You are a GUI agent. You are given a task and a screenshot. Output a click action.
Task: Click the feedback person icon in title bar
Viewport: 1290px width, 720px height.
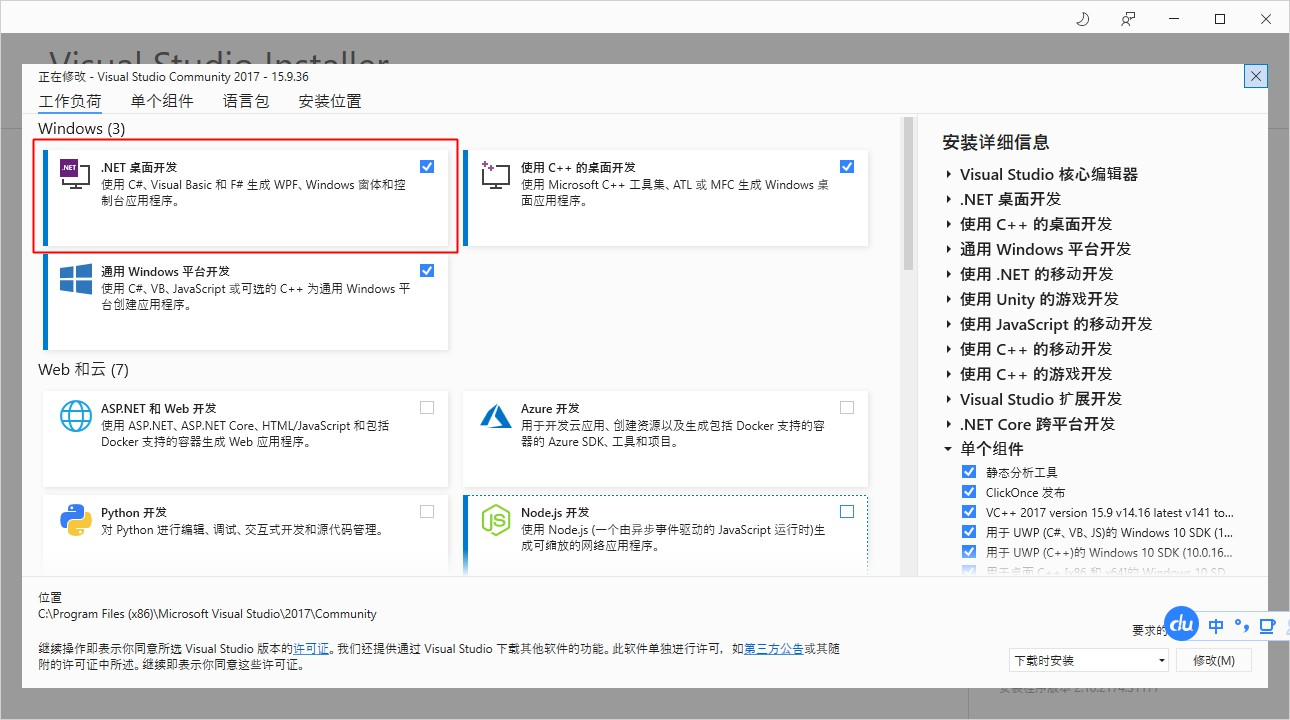point(1128,18)
